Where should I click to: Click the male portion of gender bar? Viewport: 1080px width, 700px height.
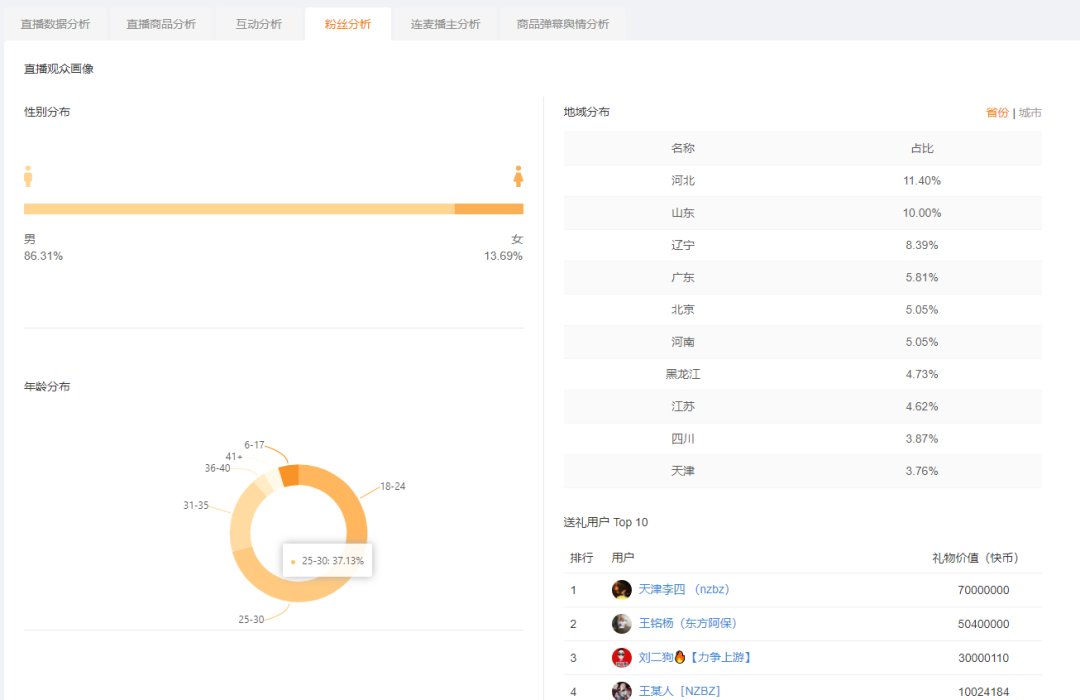tap(239, 209)
